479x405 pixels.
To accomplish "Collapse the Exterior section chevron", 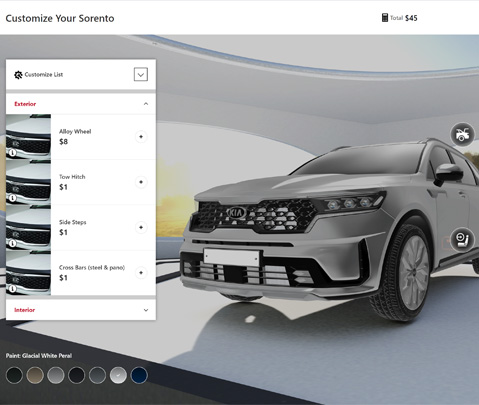I will 146,104.
